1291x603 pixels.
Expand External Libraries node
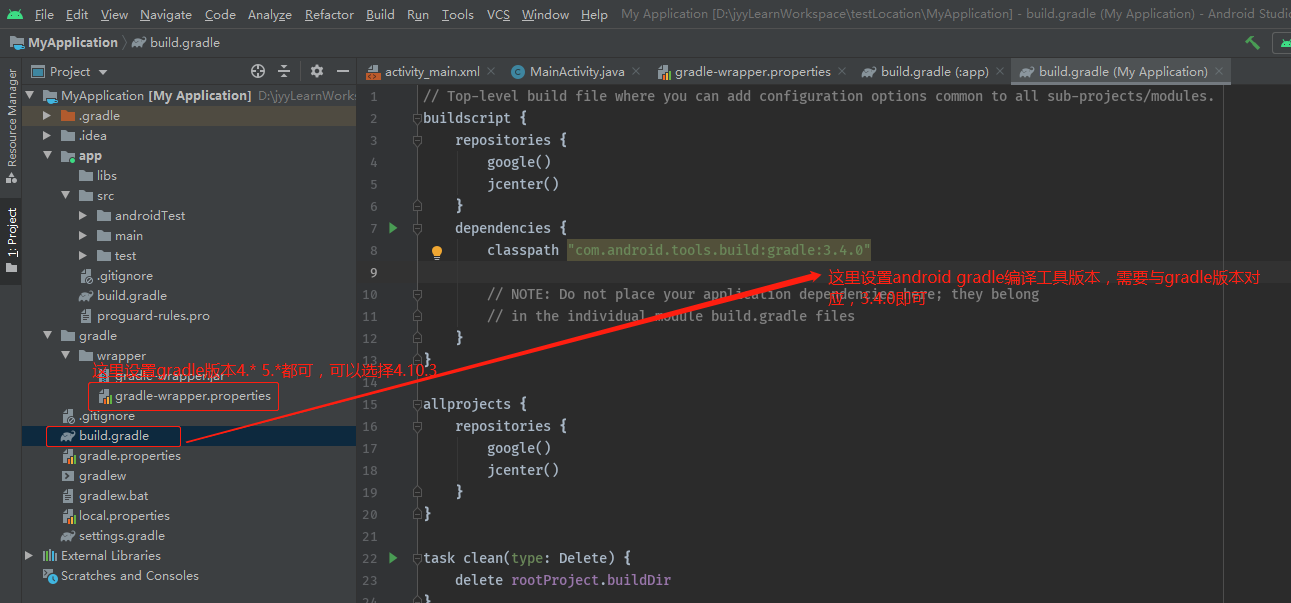coord(30,556)
